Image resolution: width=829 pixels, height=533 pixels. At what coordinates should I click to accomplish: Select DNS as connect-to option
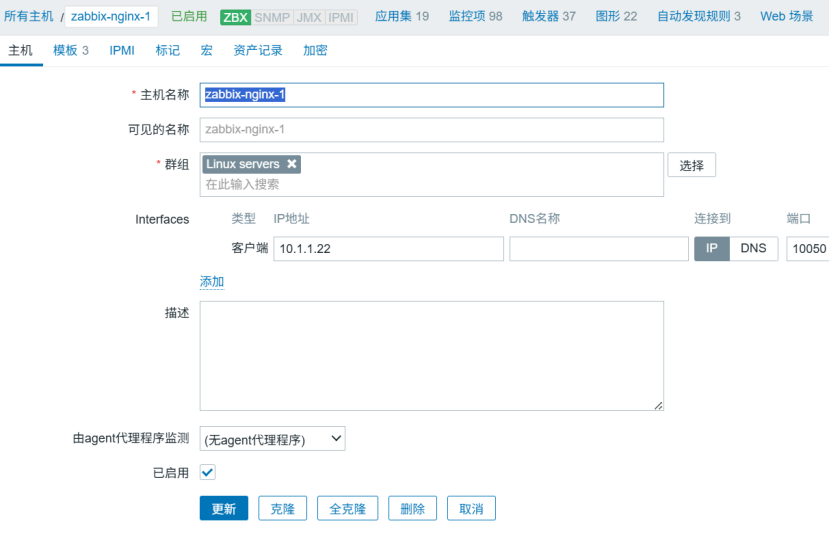tap(753, 249)
